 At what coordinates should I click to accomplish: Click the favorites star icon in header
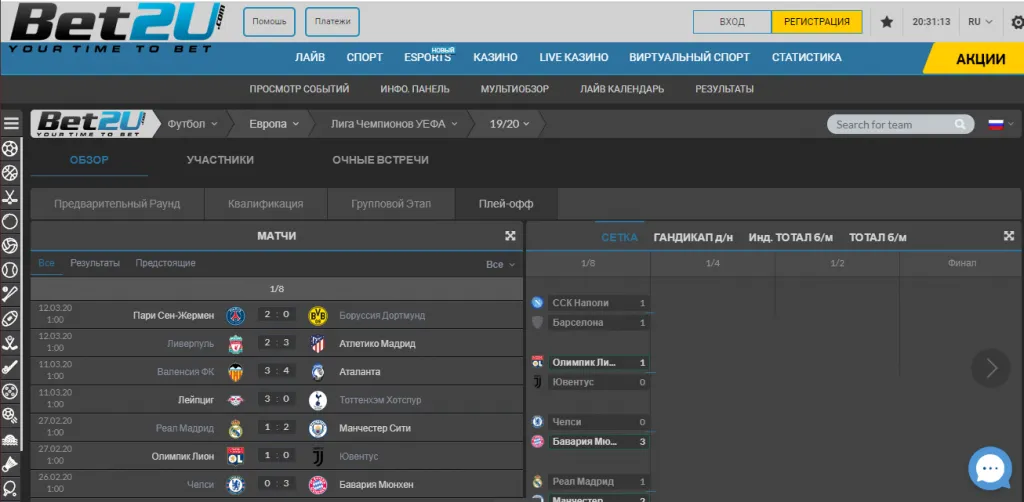886,22
